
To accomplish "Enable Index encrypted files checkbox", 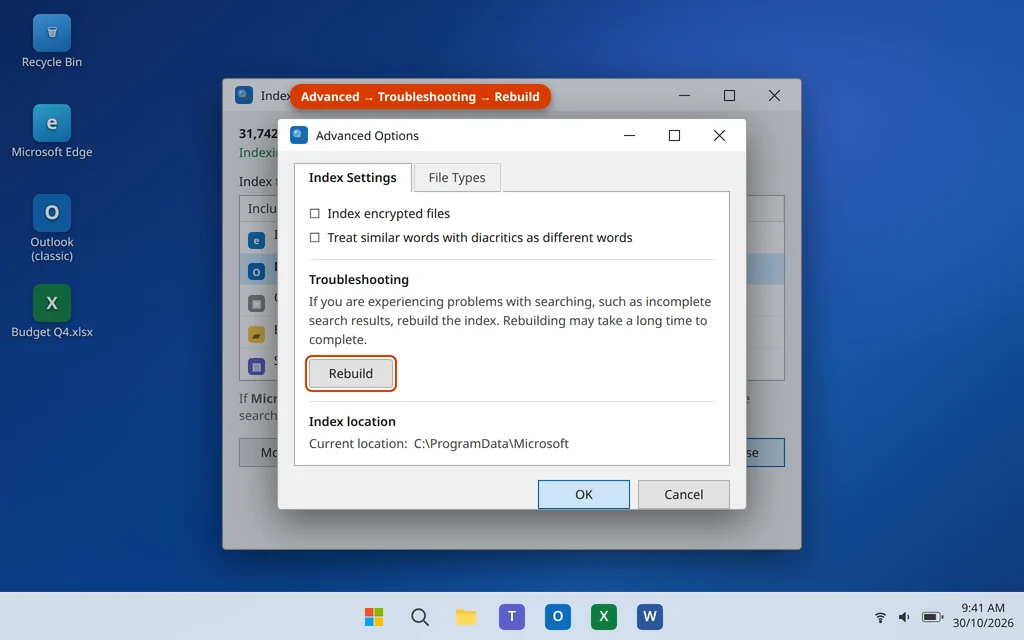I will click(315, 214).
